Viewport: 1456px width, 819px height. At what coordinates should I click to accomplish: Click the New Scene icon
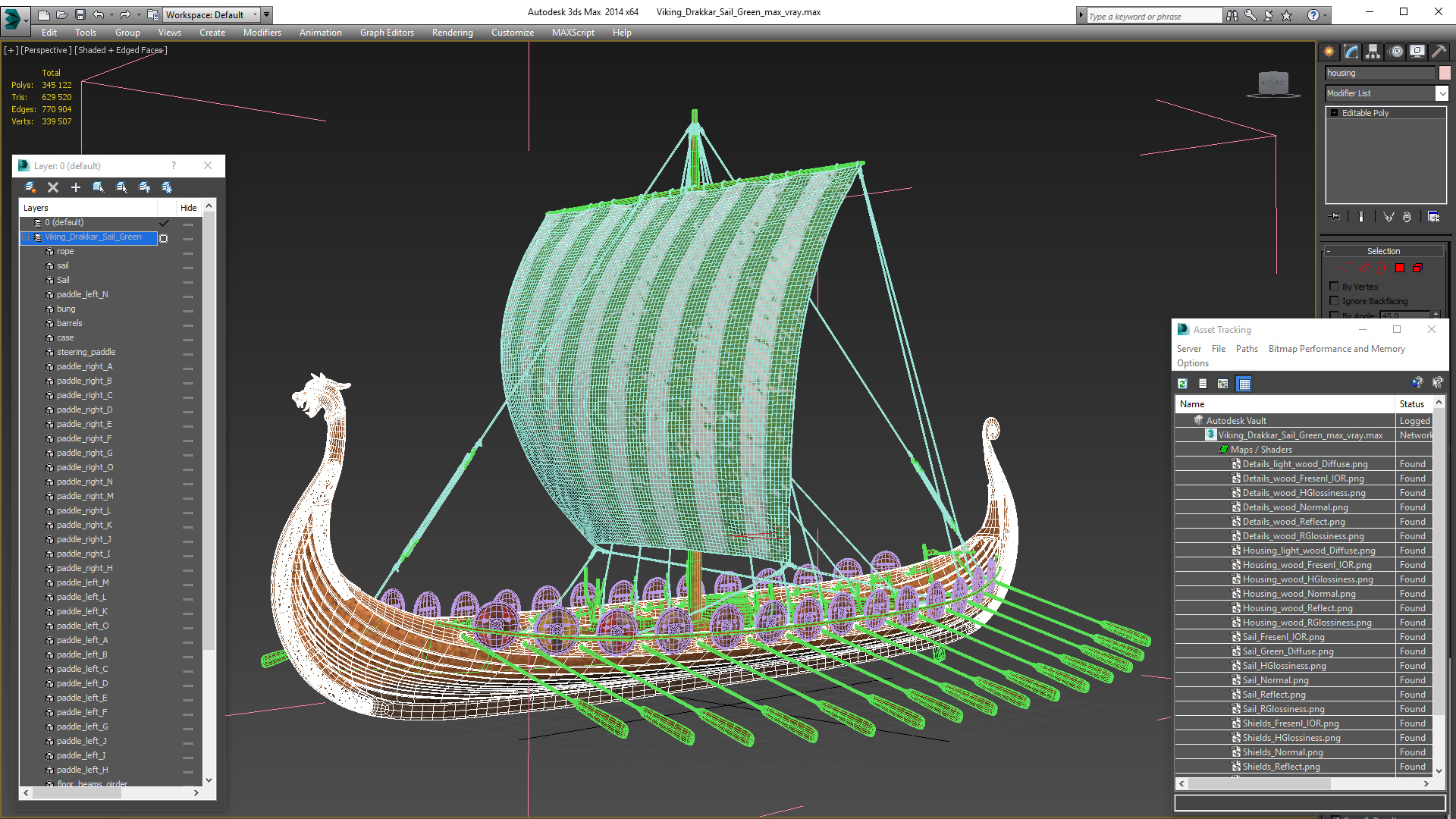pos(43,14)
